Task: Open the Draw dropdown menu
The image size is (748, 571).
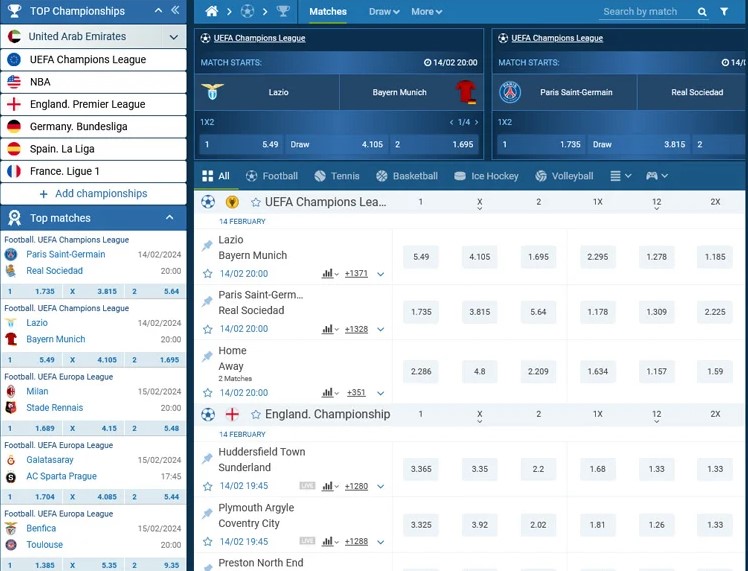Action: 384,11
